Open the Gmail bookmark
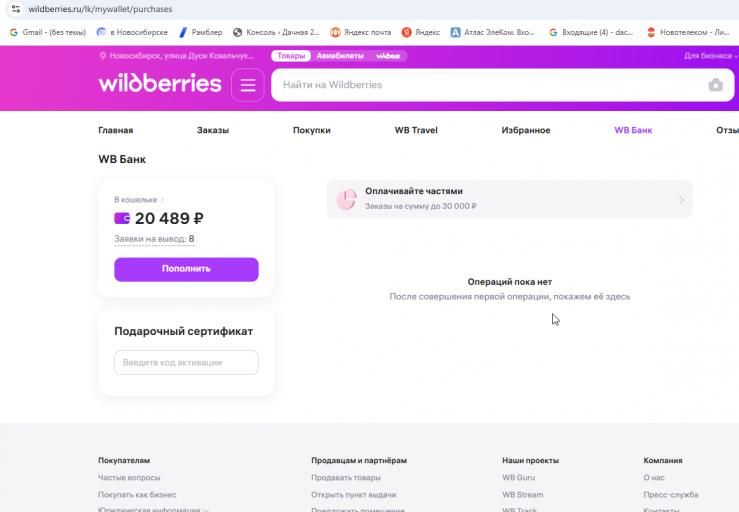Screen dimensions: 739x512 point(48,32)
